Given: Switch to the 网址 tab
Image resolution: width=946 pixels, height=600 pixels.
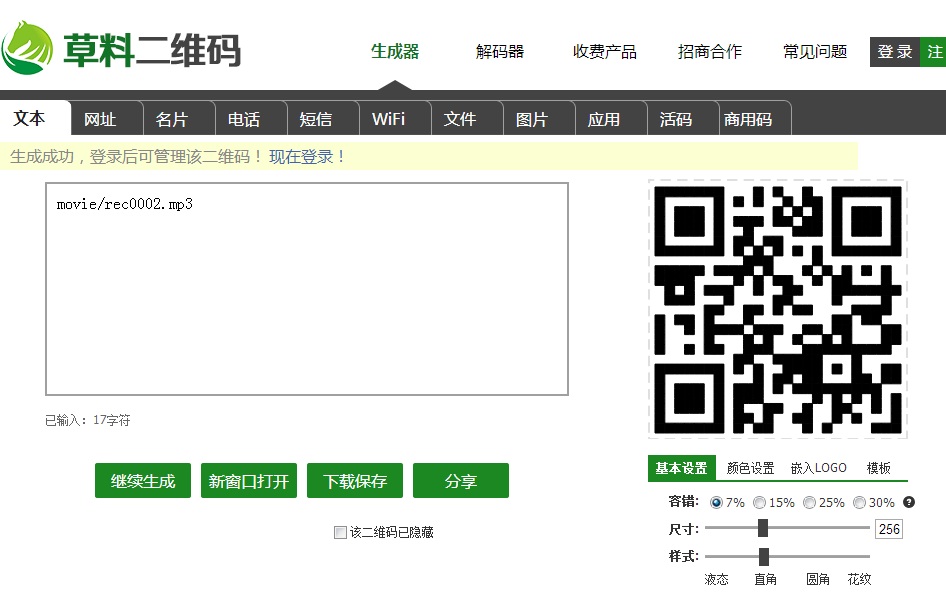Looking at the screenshot, I should point(107,118).
